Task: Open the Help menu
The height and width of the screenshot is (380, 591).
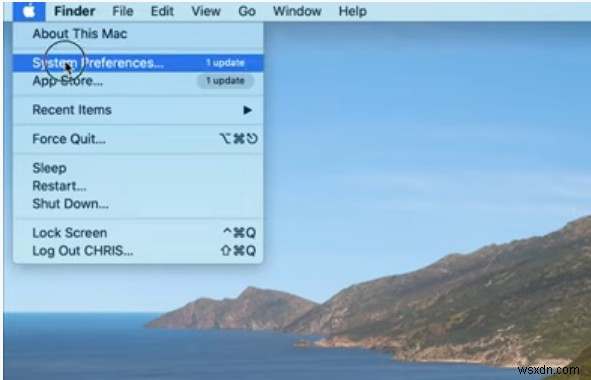Action: point(352,11)
